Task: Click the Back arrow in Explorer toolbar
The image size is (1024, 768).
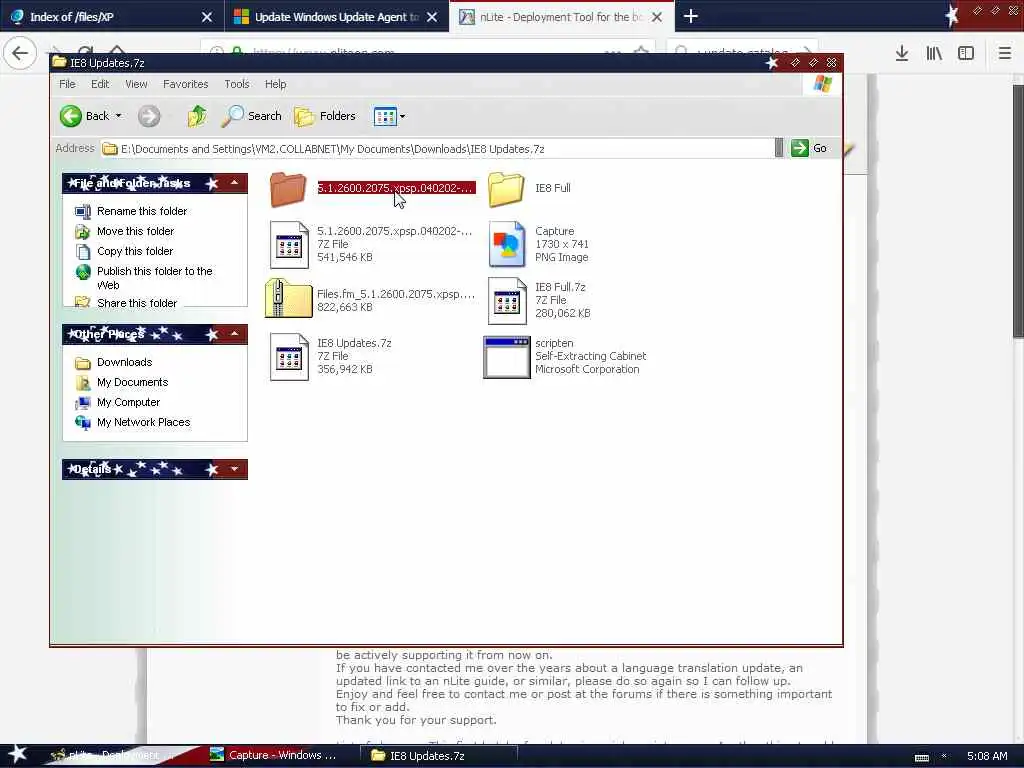Action: coord(71,116)
